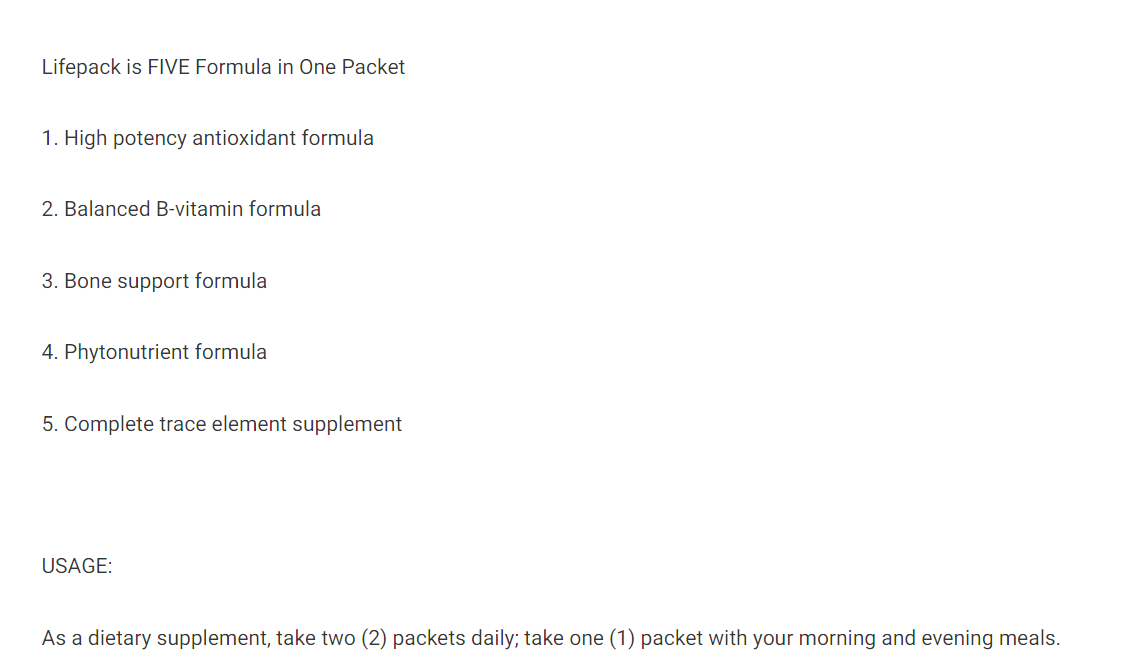
Task: Click the 'USAGE:' label
Action: 77,566
